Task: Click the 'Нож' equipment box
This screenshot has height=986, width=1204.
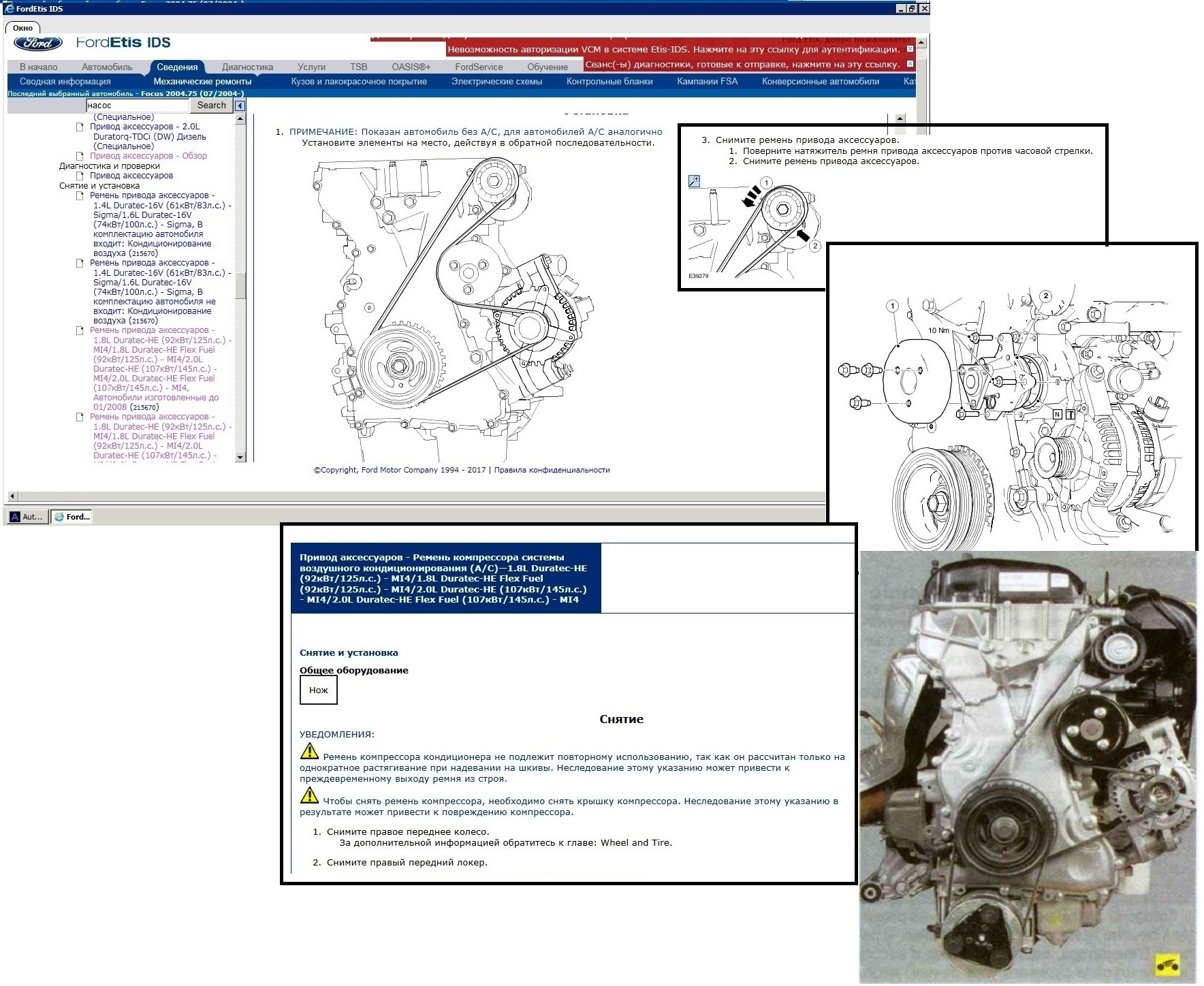Action: (x=319, y=690)
